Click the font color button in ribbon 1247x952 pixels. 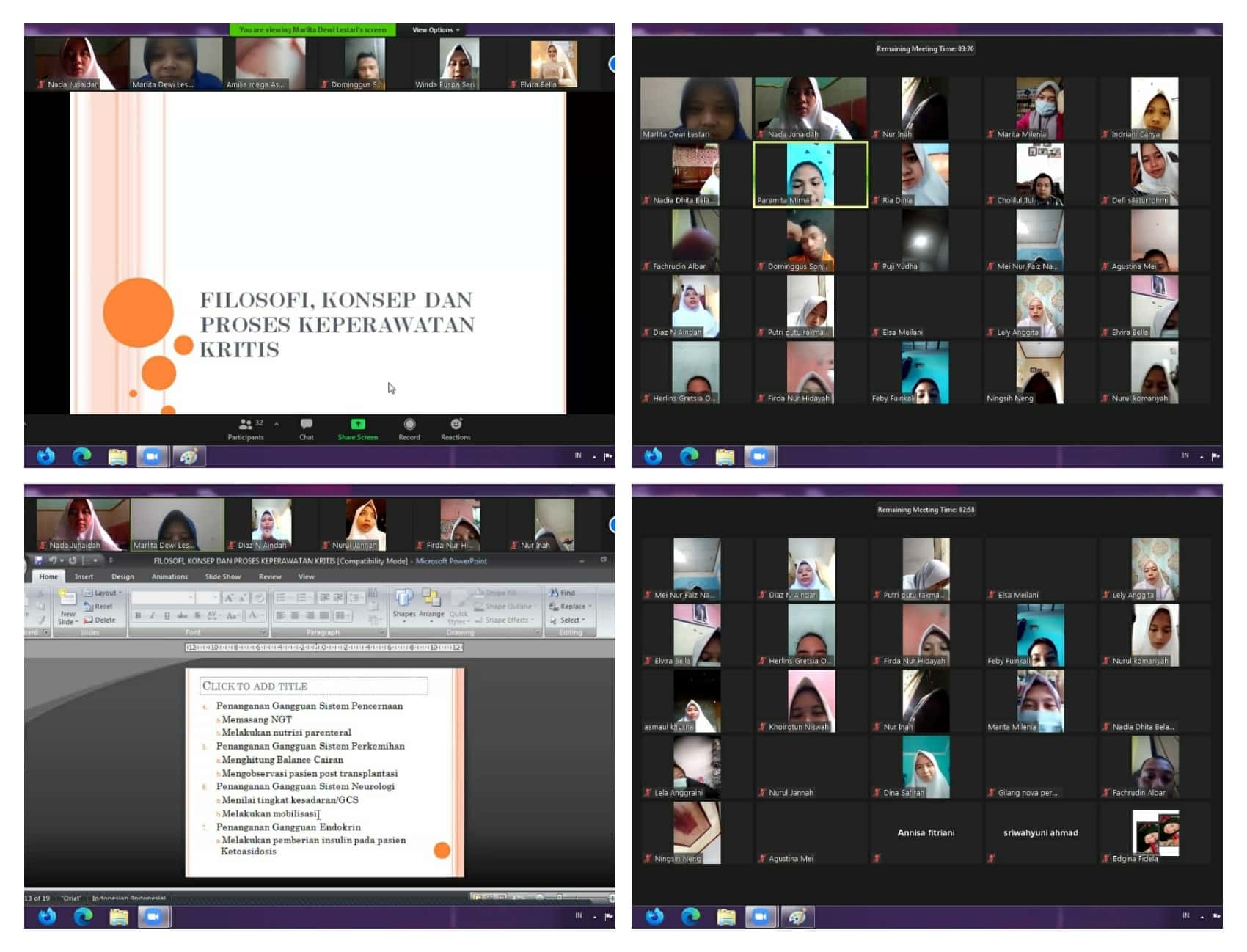[253, 616]
